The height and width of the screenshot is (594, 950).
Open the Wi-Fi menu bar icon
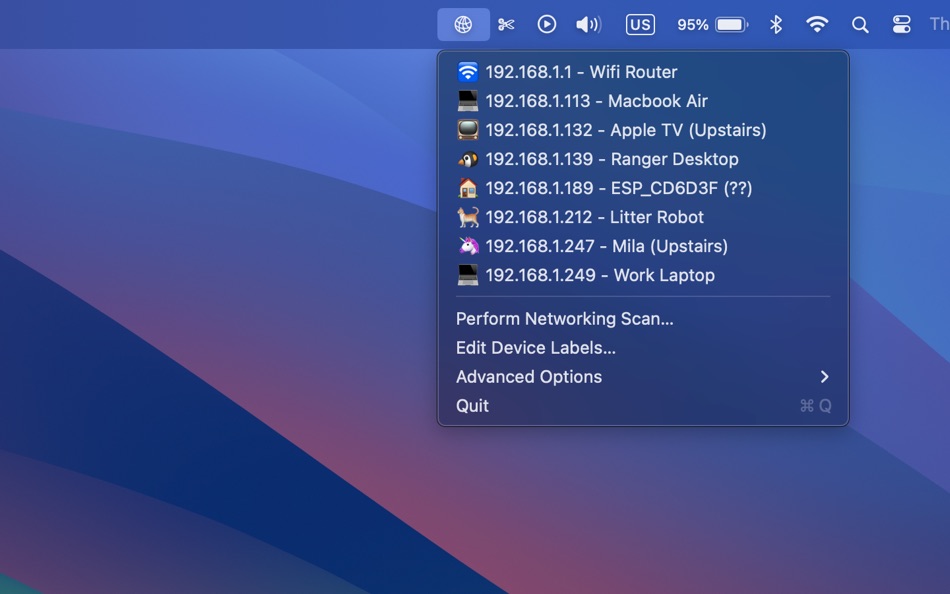click(x=818, y=24)
